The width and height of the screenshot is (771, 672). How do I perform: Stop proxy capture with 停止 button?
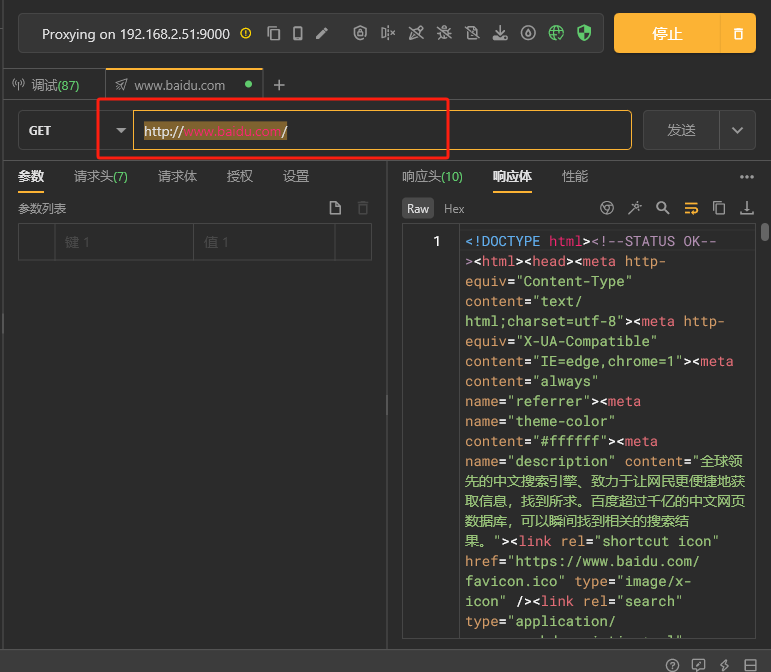point(667,33)
